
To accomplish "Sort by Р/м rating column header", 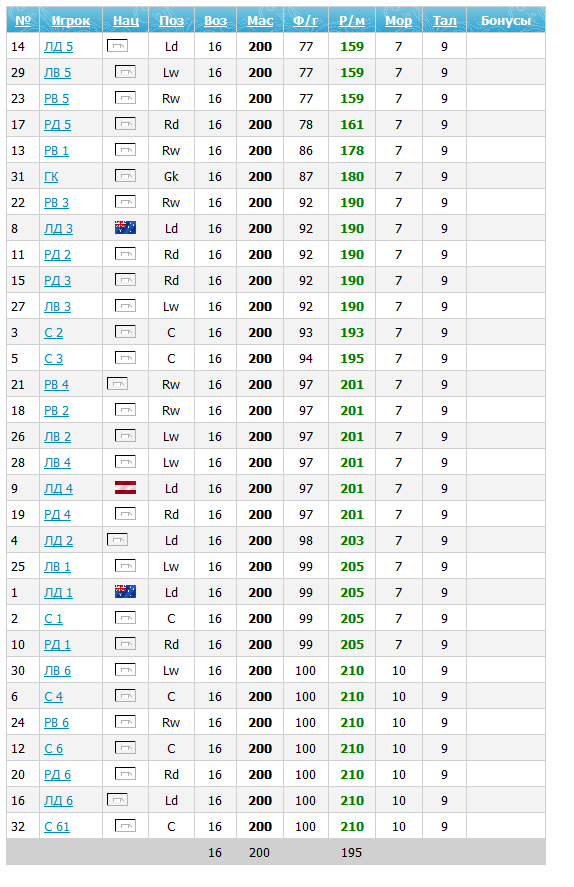I will pos(352,21).
